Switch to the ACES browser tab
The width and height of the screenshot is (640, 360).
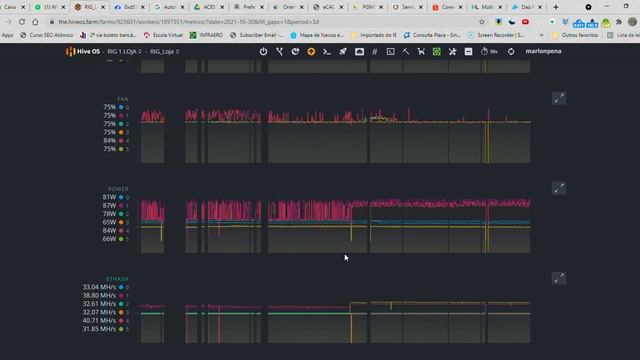[x=208, y=7]
